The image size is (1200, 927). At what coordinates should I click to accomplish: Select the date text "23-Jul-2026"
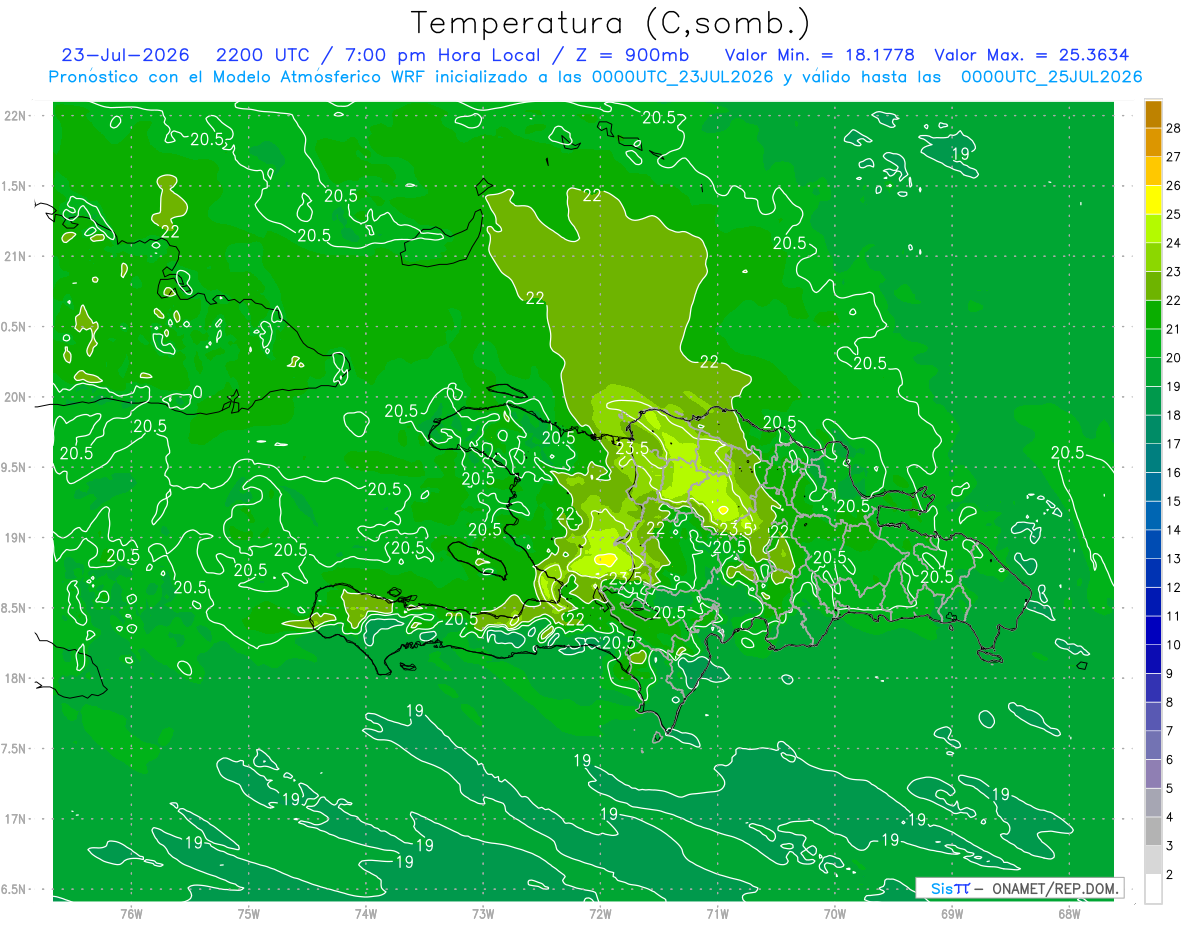click(x=124, y=56)
